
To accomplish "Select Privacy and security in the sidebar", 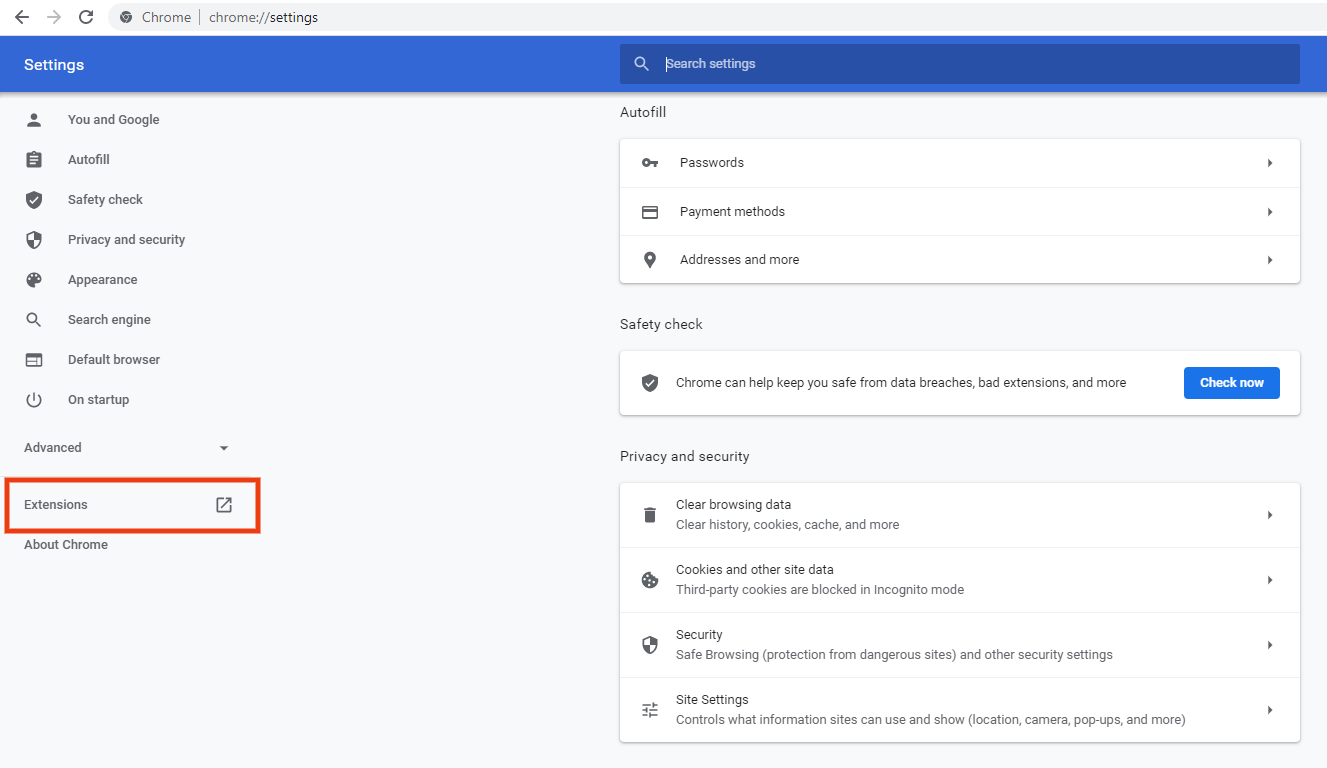I will point(126,239).
